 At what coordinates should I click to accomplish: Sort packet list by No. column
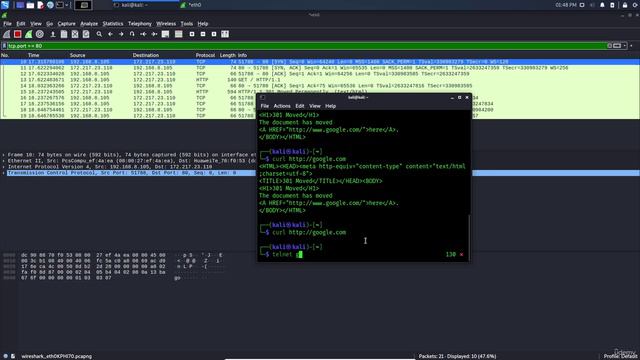5,55
